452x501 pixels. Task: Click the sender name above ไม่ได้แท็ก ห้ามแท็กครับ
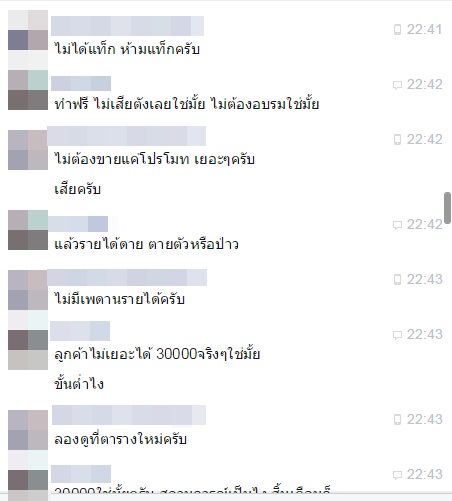[127, 26]
